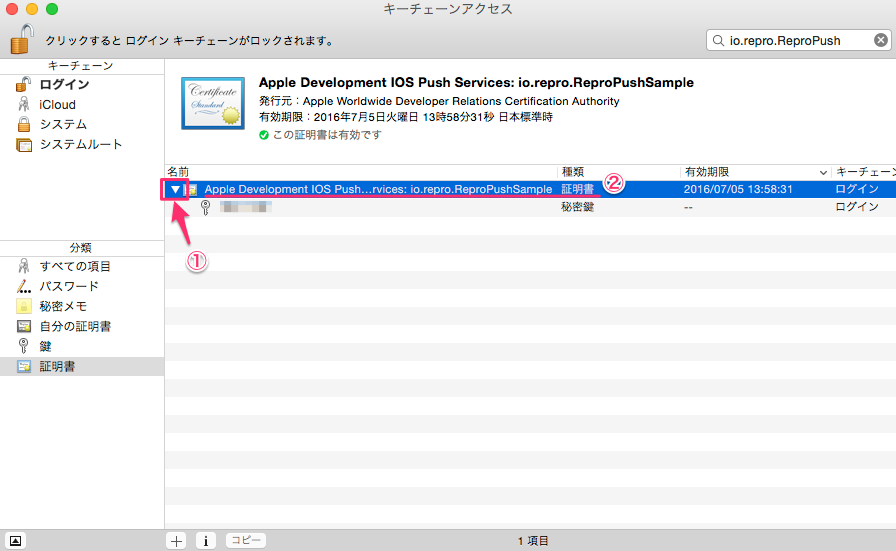Click the large Certificate Standard thumbnail
Viewport: 896px width, 551px height.
click(x=213, y=103)
